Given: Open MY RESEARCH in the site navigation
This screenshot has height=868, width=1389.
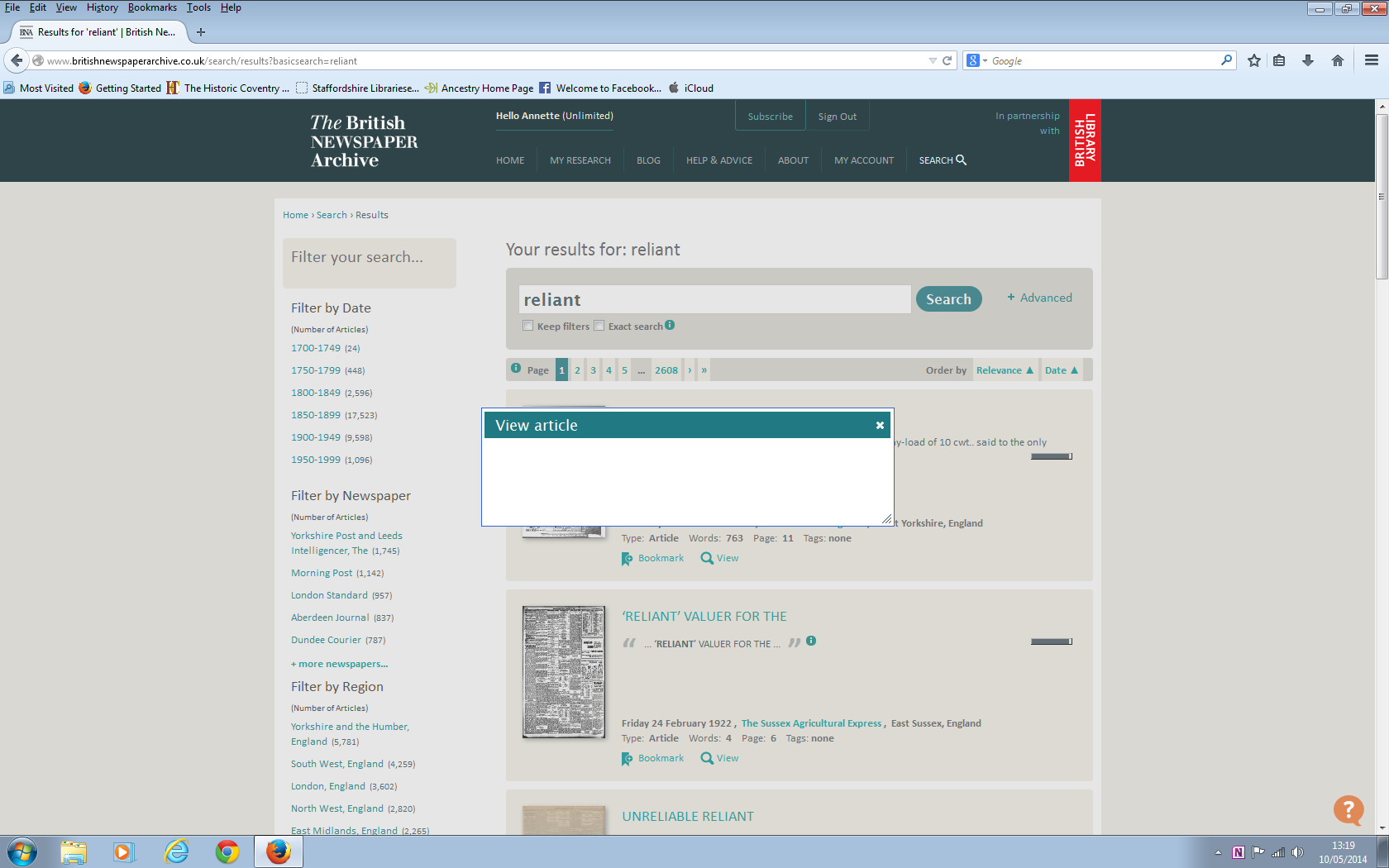Looking at the screenshot, I should 580,160.
